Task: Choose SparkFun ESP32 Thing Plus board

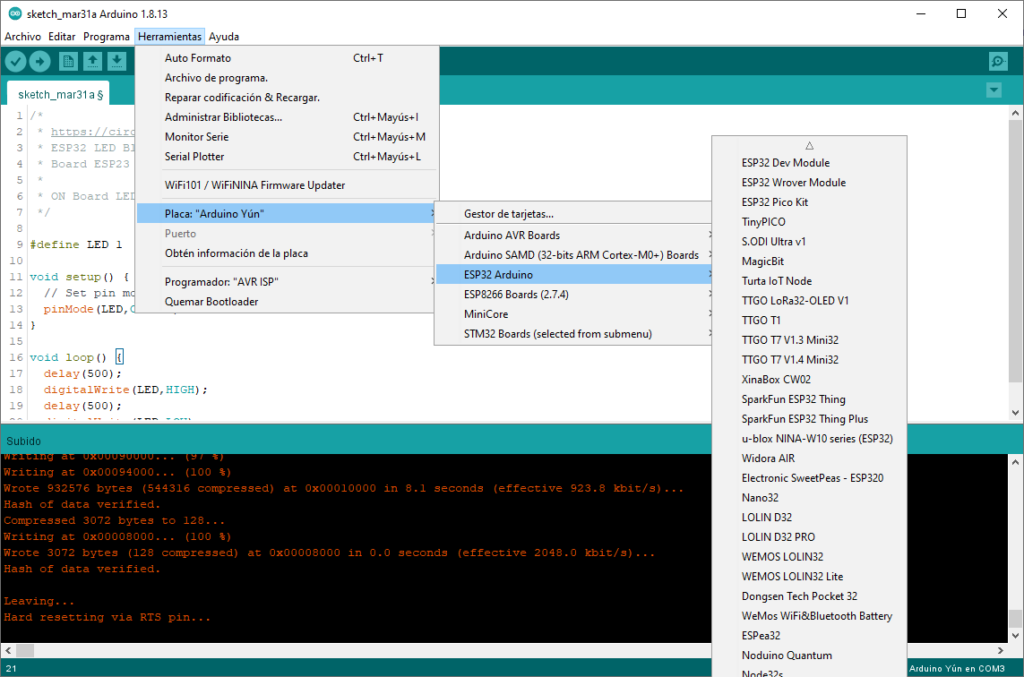Action: point(809,418)
